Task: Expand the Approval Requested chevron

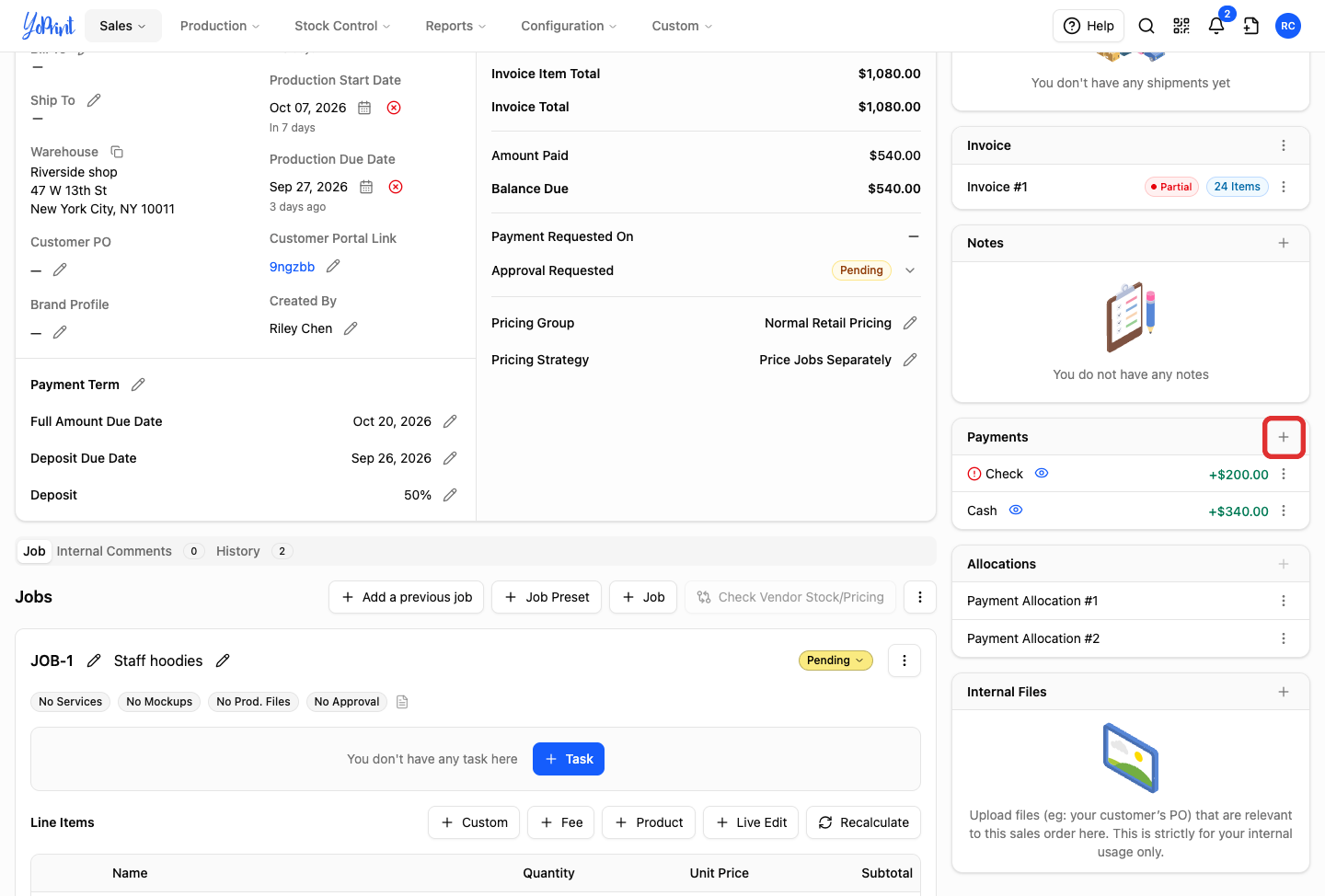Action: (x=910, y=270)
